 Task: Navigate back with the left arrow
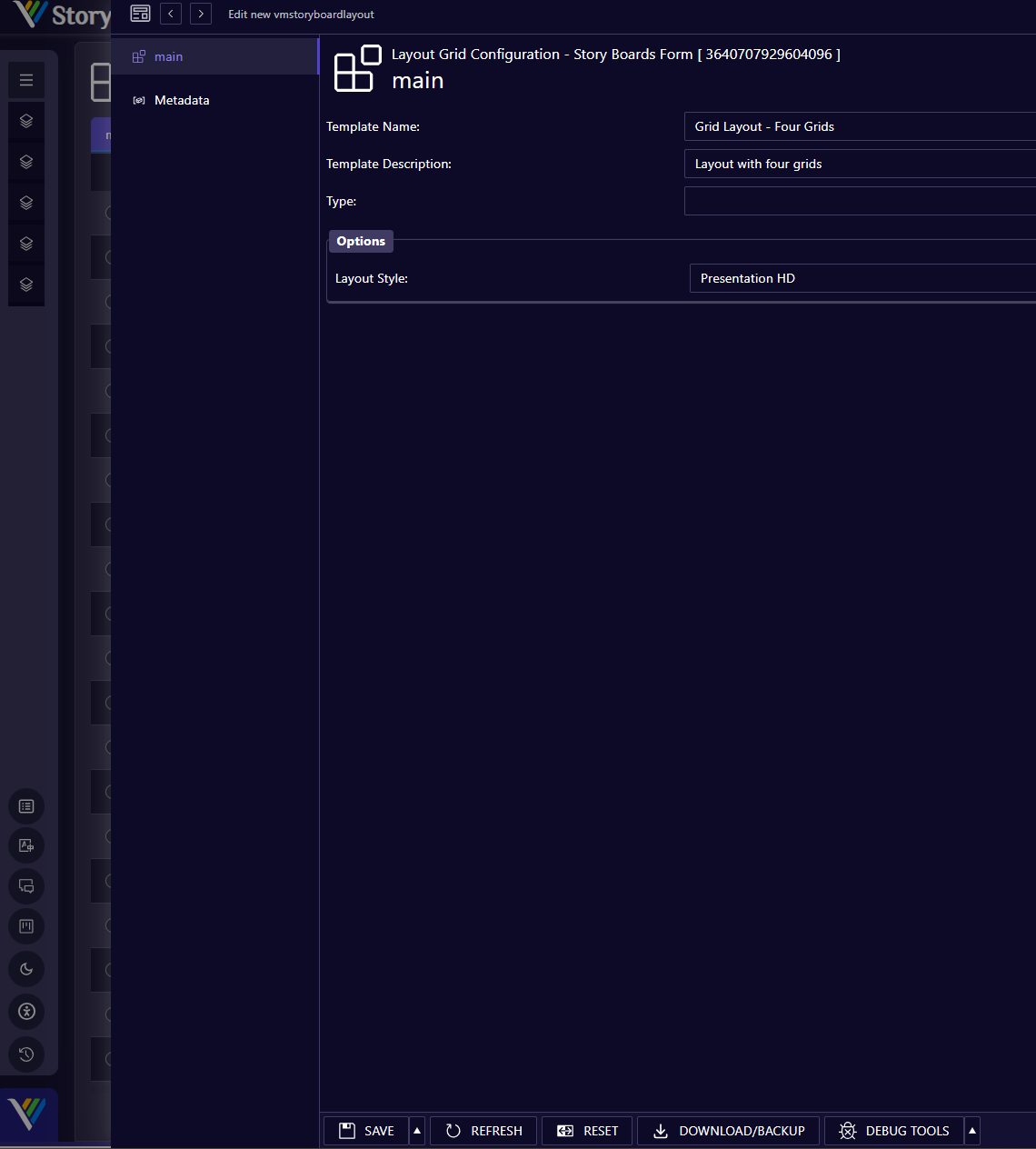(x=171, y=14)
